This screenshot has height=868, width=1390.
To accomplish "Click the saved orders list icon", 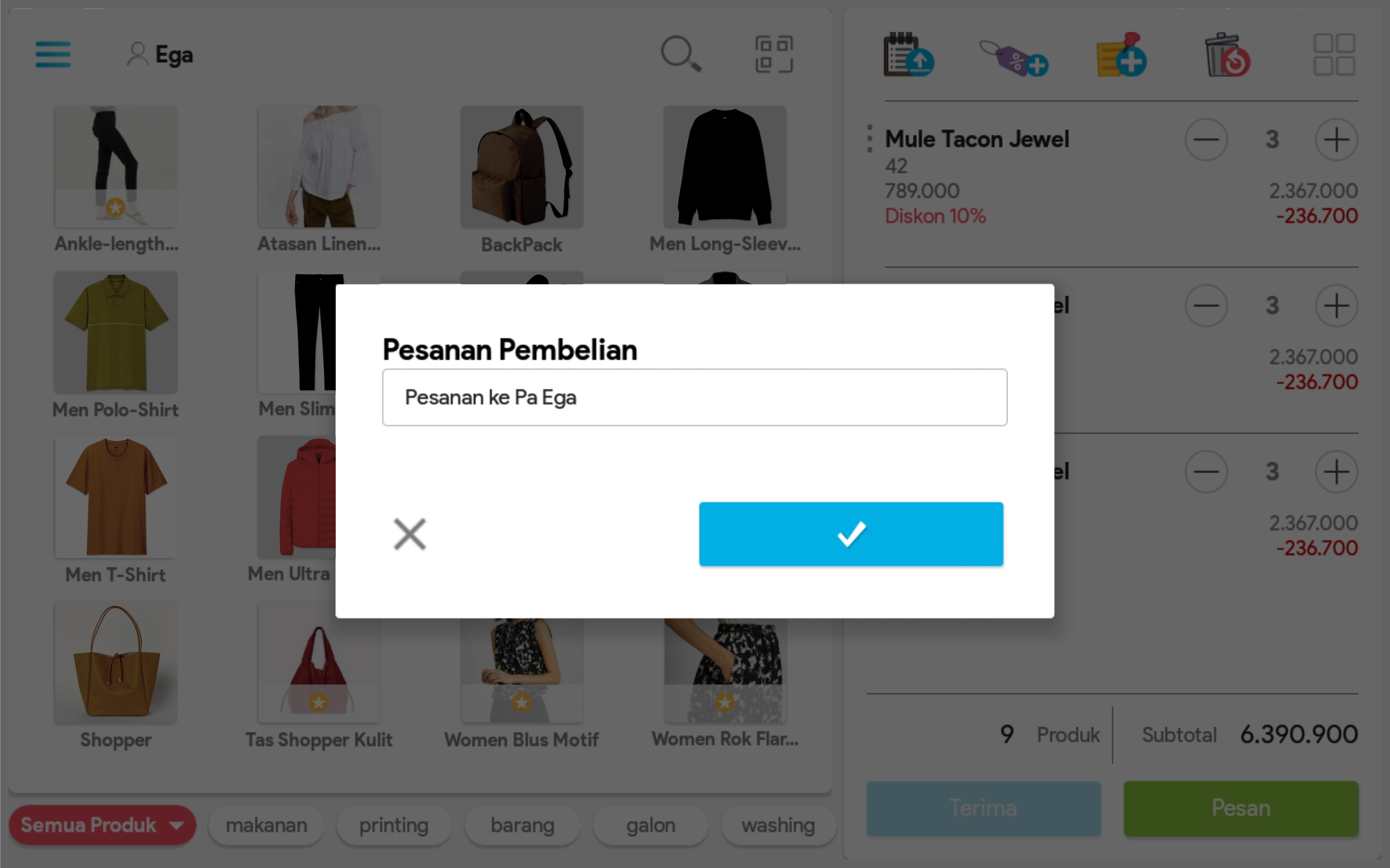I will tap(908, 55).
